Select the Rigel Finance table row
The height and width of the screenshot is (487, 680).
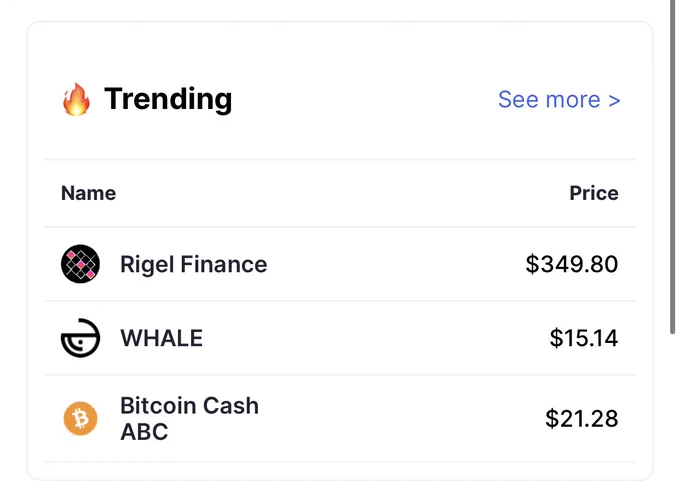tap(340, 264)
